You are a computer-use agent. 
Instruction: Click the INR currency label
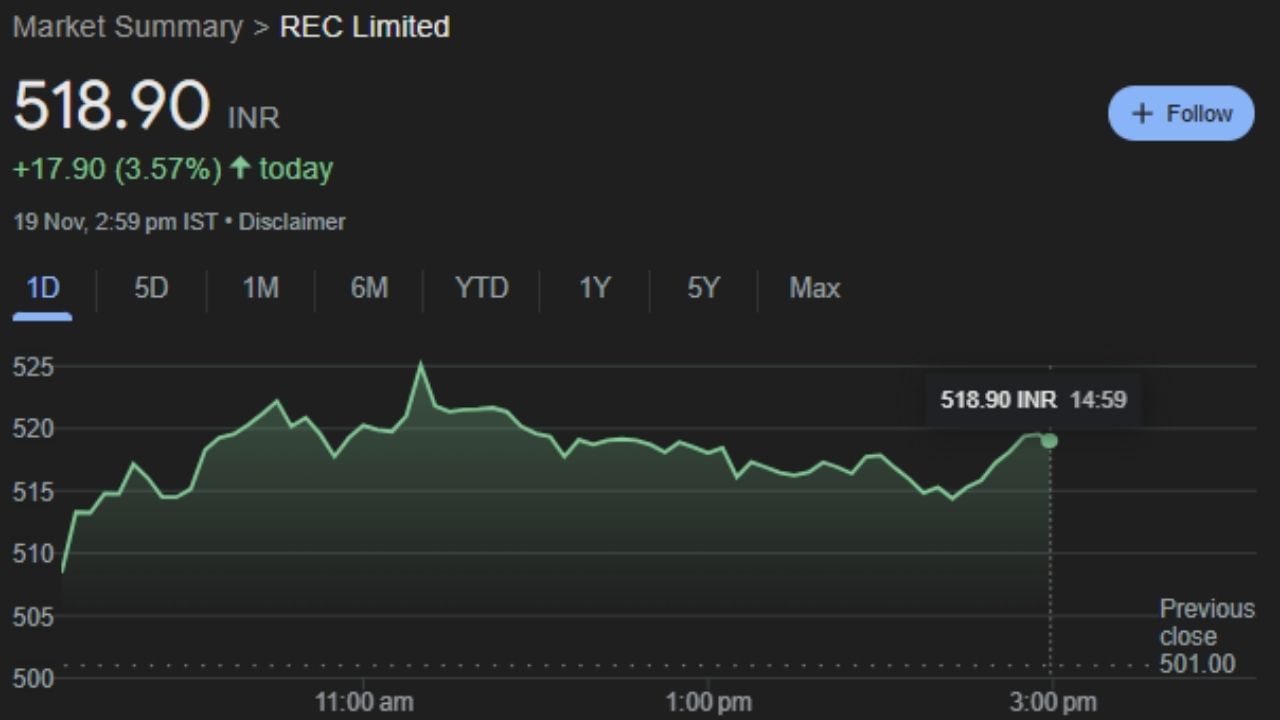click(x=254, y=119)
